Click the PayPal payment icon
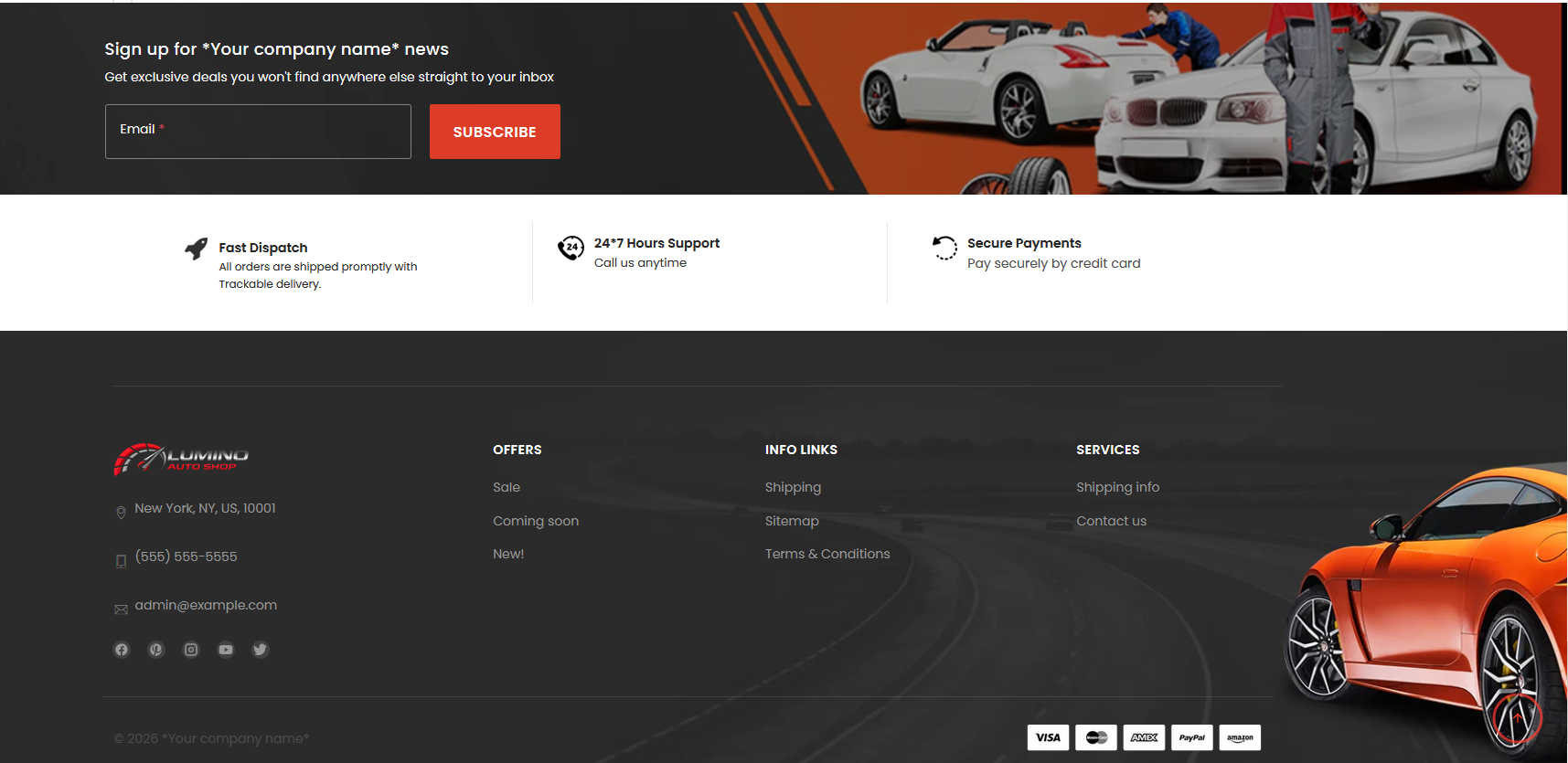 coord(1191,737)
